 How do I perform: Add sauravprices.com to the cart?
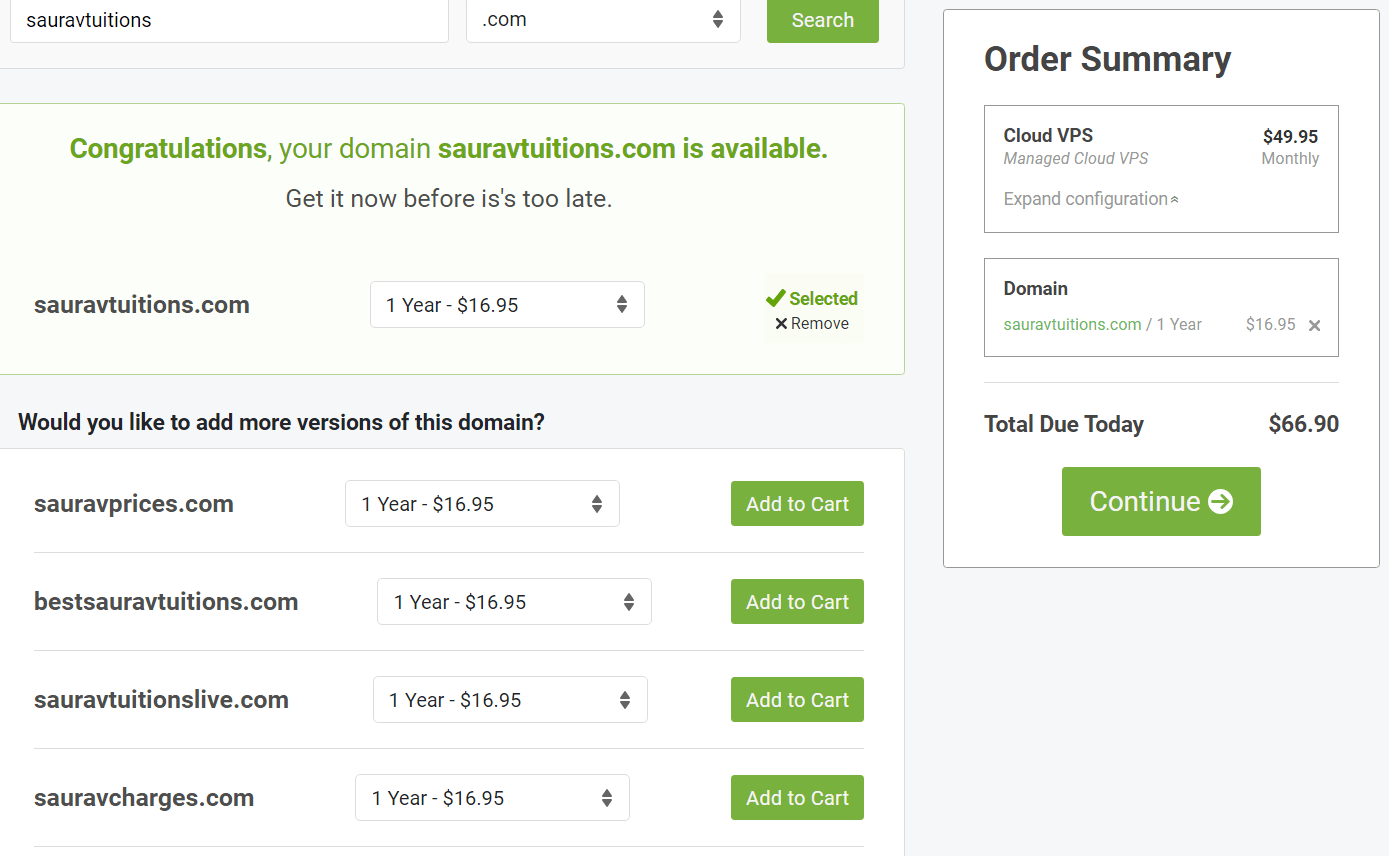pyautogui.click(x=797, y=503)
